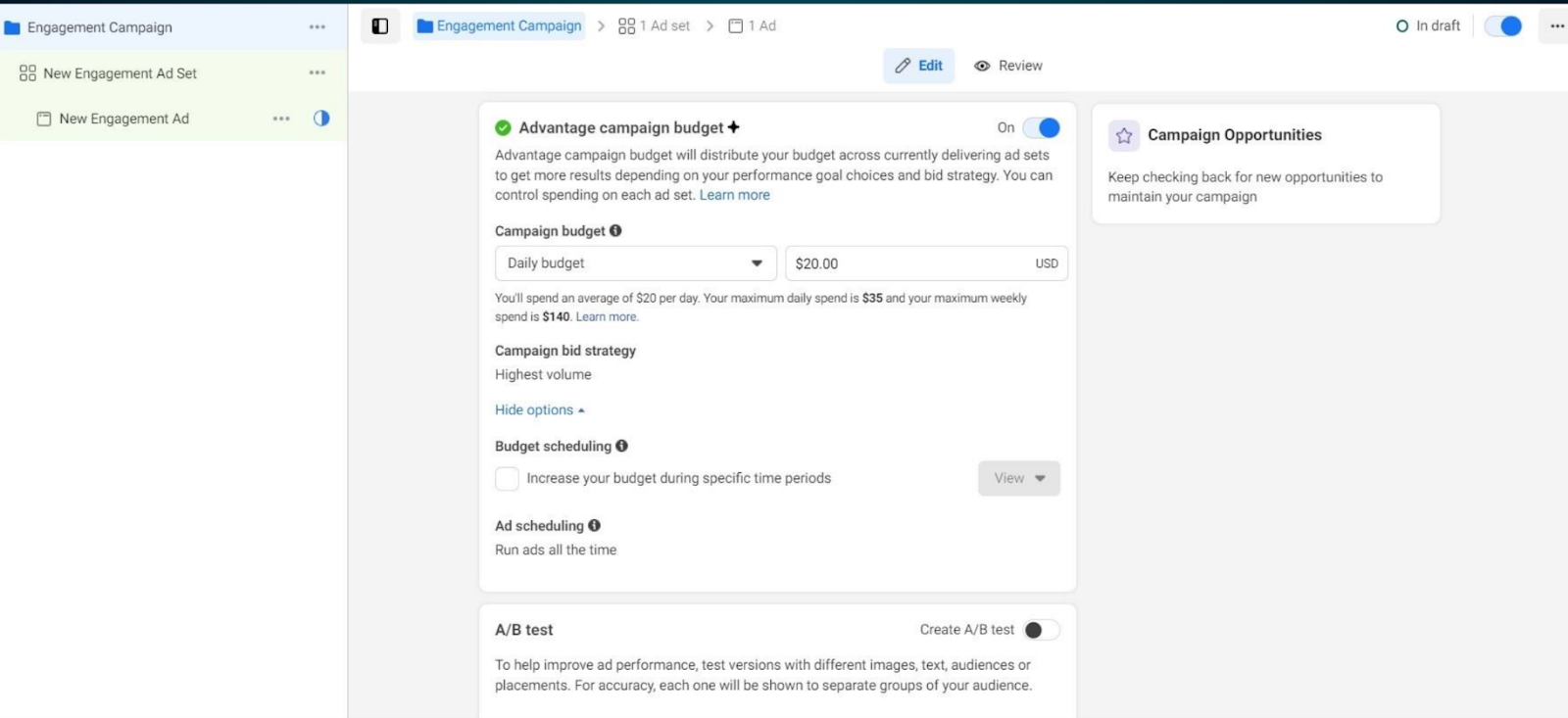Click the sidebar panel toggle icon

pos(380,26)
